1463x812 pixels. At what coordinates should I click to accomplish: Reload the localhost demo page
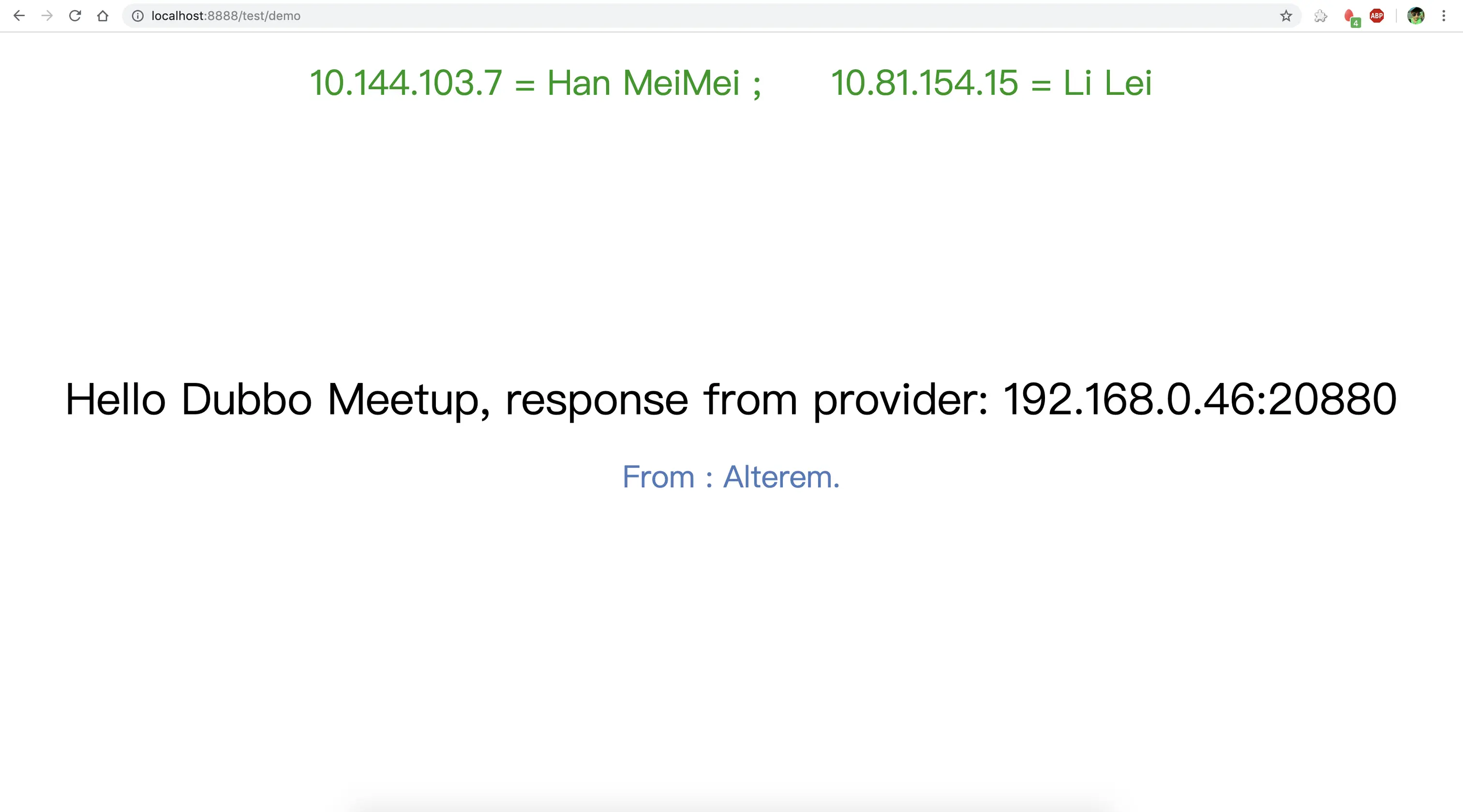pos(75,16)
